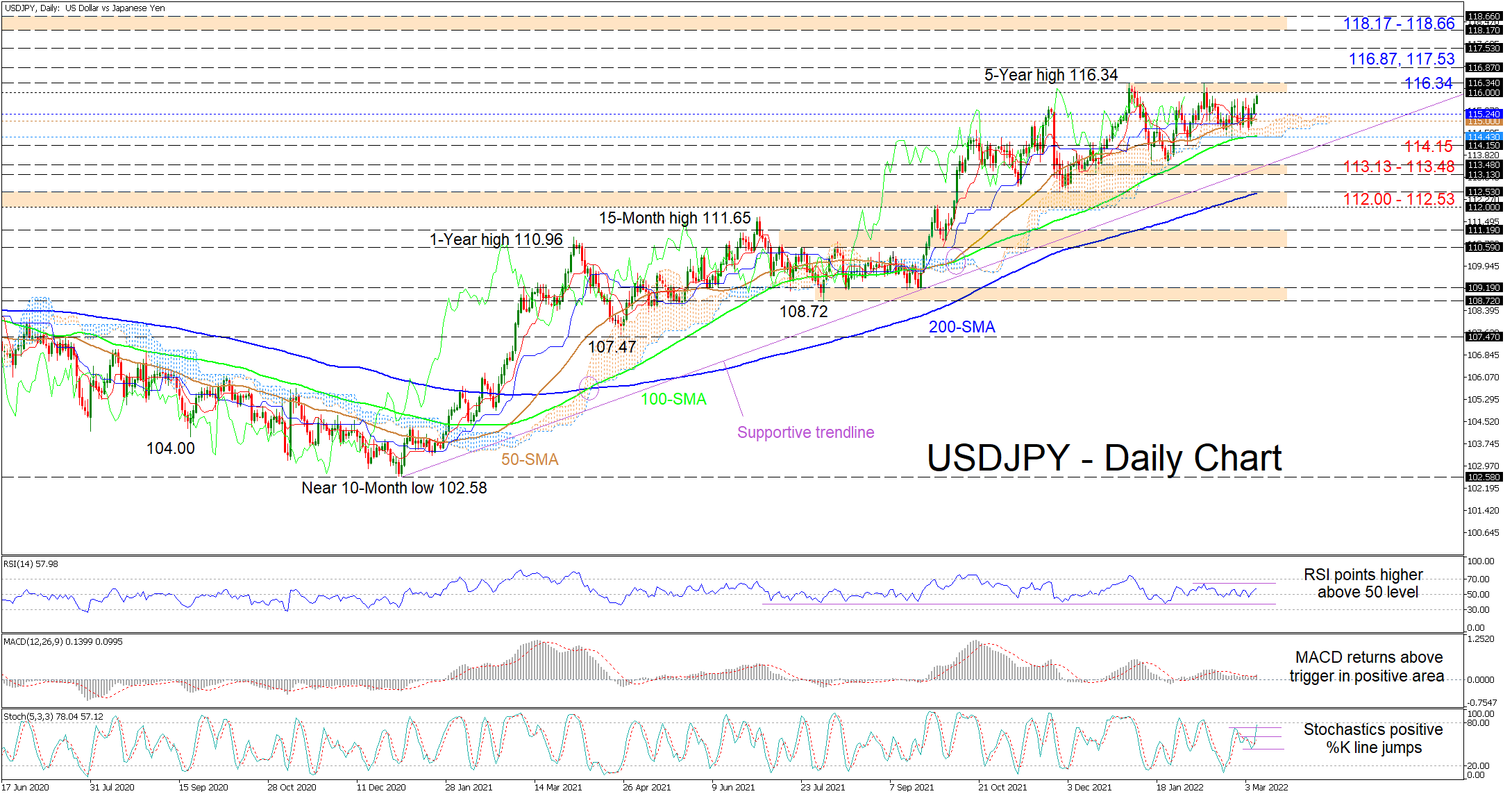This screenshot has height=796, width=1512.
Task: Click the 100-SMA green label
Action: 673,399
